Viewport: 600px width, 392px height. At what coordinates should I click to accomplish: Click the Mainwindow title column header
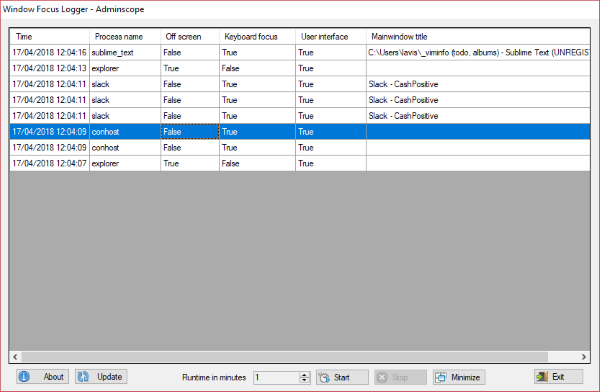pyautogui.click(x=478, y=36)
